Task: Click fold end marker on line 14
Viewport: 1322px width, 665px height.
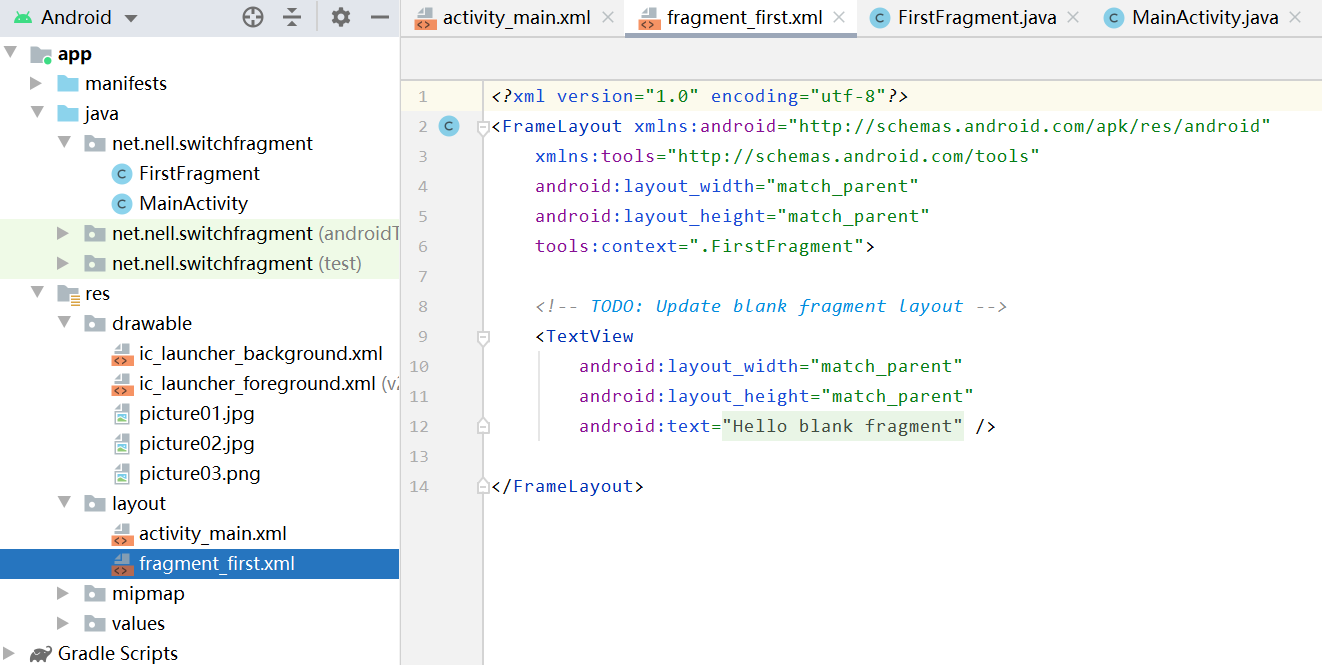Action: coord(483,486)
